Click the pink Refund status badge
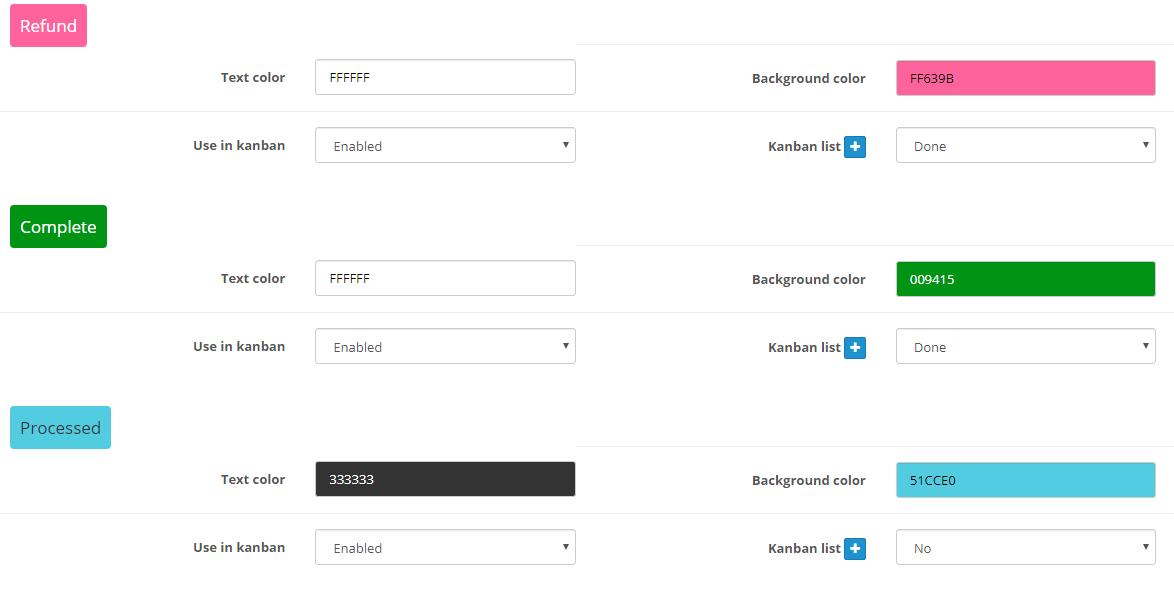Viewport: 1174px width, 594px height. click(48, 26)
